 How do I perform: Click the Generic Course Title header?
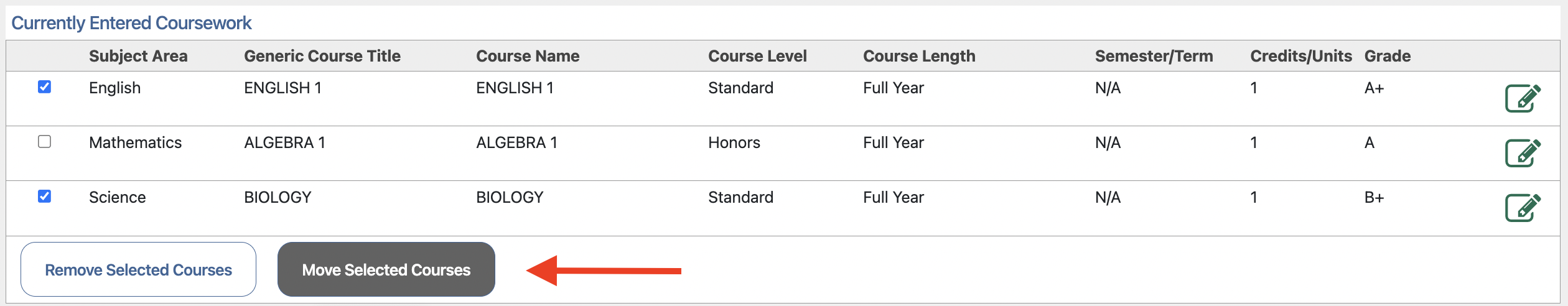[322, 56]
